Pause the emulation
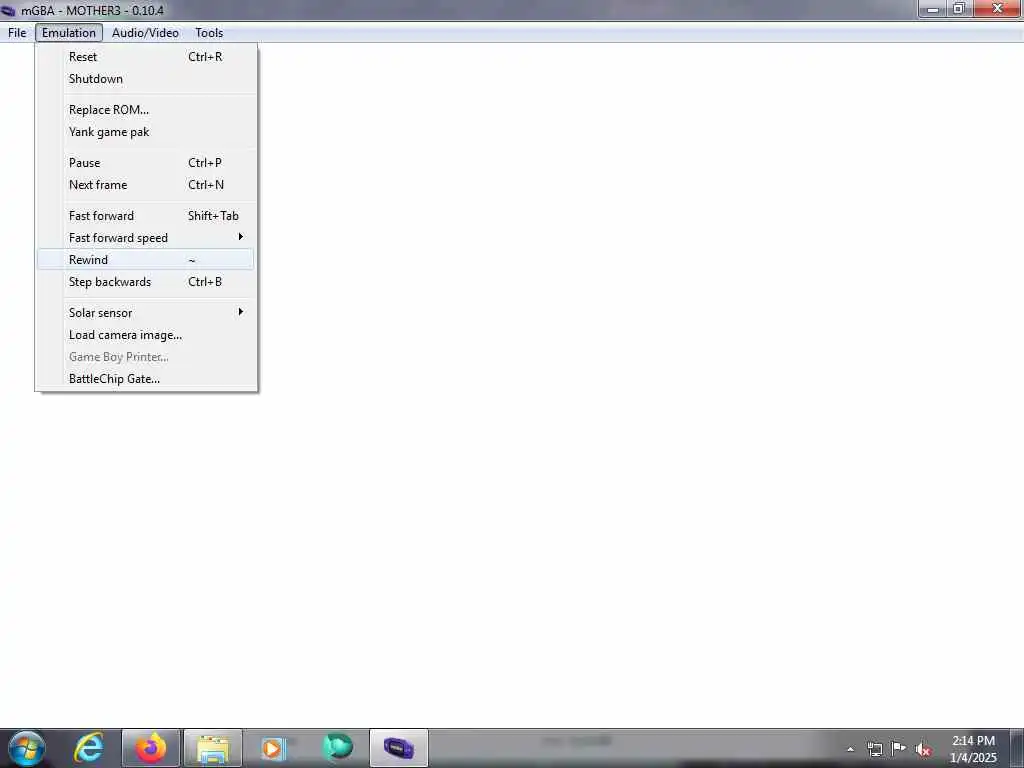This screenshot has height=768, width=1024. coord(146,163)
